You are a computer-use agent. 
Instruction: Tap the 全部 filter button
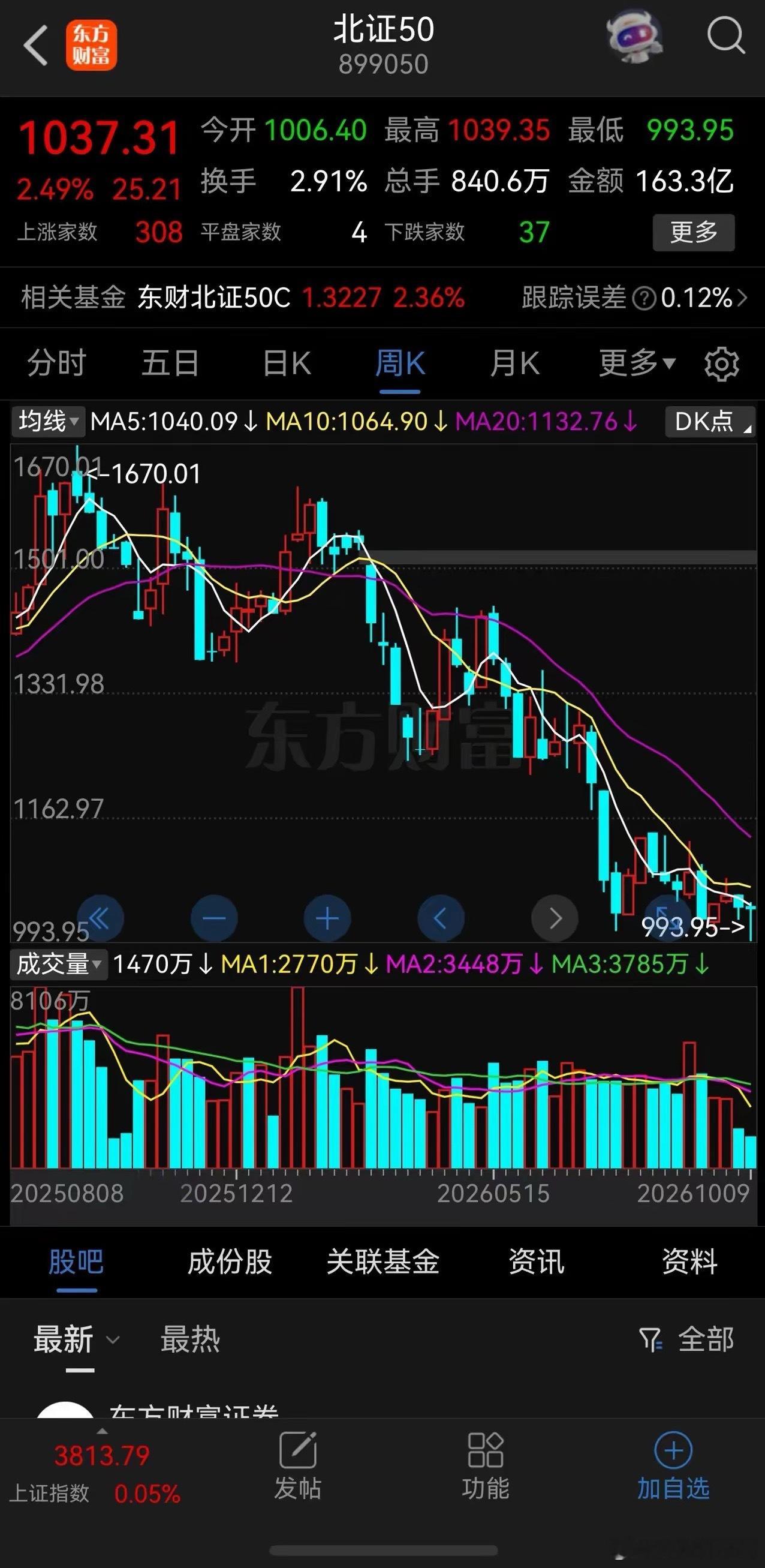pos(706,1339)
